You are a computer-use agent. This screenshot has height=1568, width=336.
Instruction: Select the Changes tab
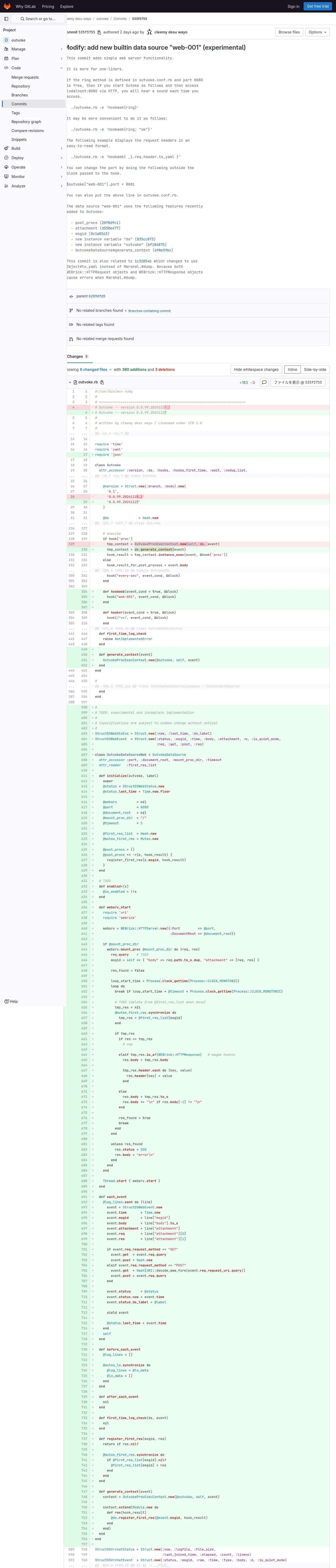pos(77,356)
